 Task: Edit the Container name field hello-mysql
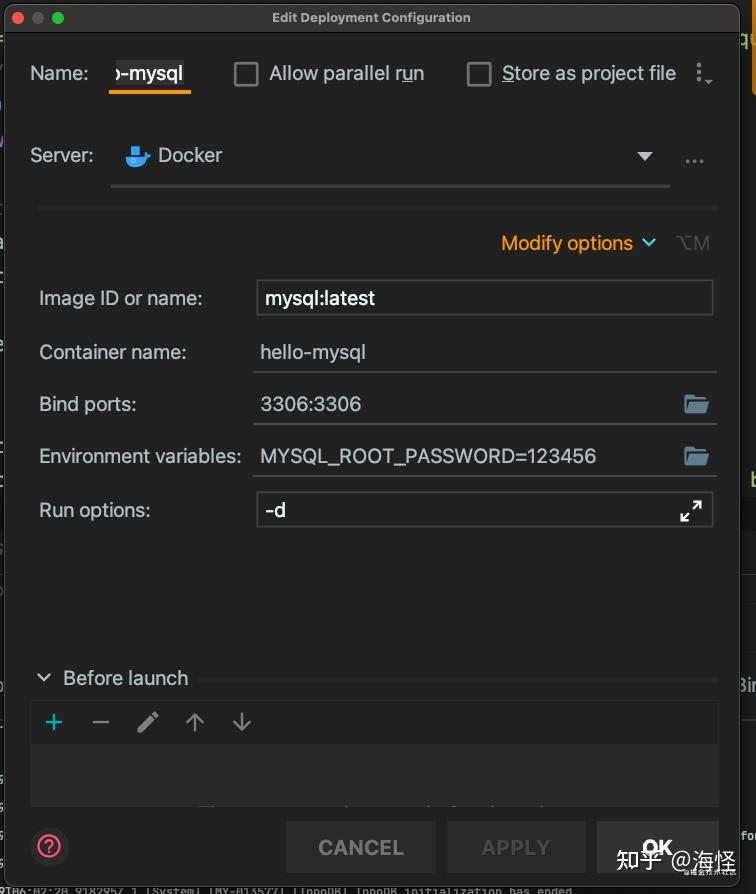(485, 352)
